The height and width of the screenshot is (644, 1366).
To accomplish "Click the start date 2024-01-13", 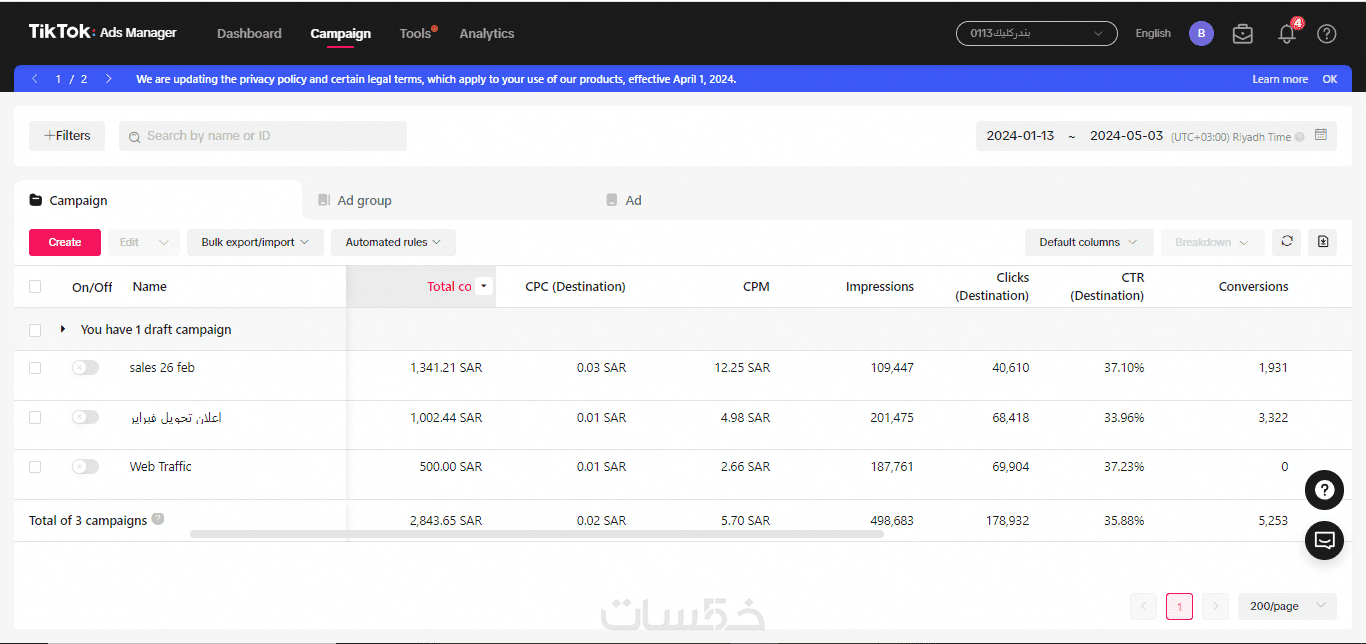I will point(1020,136).
